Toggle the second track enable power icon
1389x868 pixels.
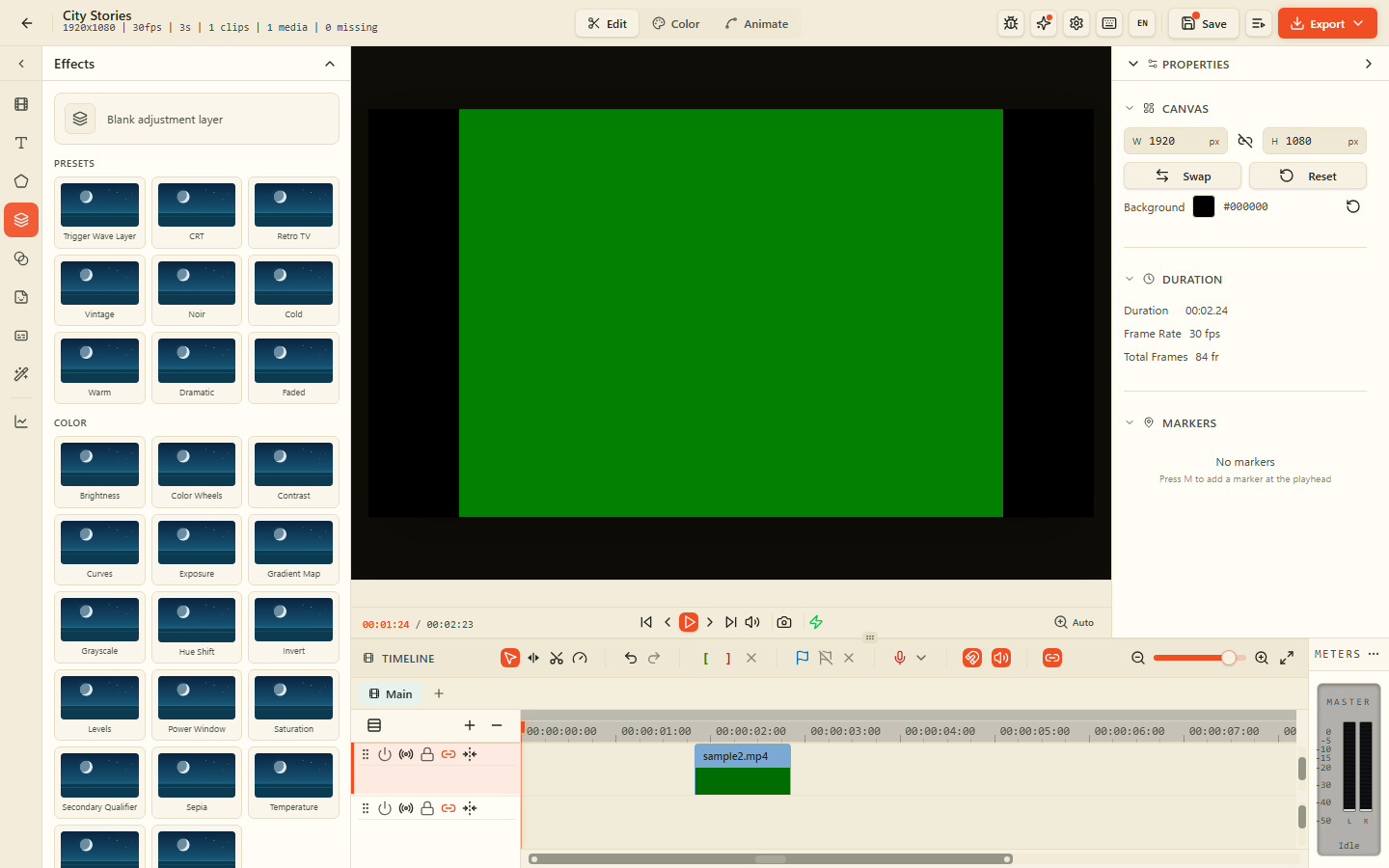(x=385, y=808)
